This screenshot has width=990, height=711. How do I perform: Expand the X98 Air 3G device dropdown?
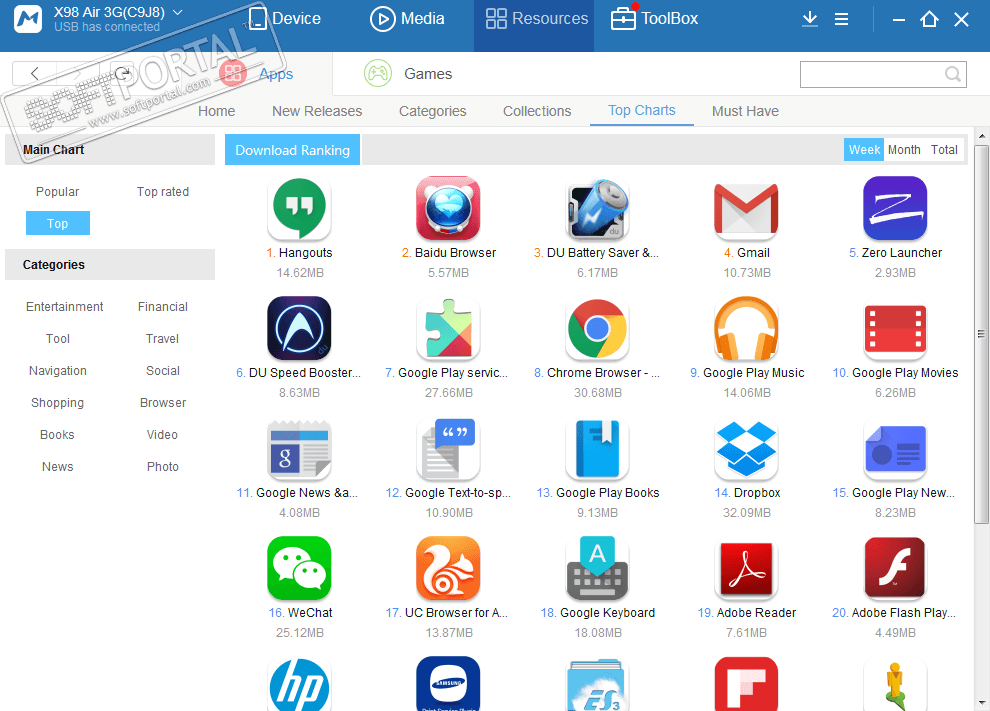click(178, 12)
